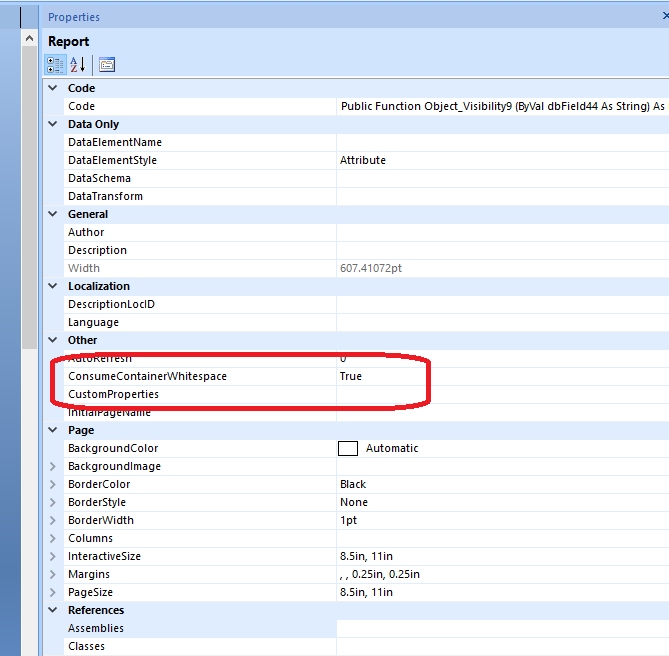Expand the InteractiveSize property

[x=53, y=556]
